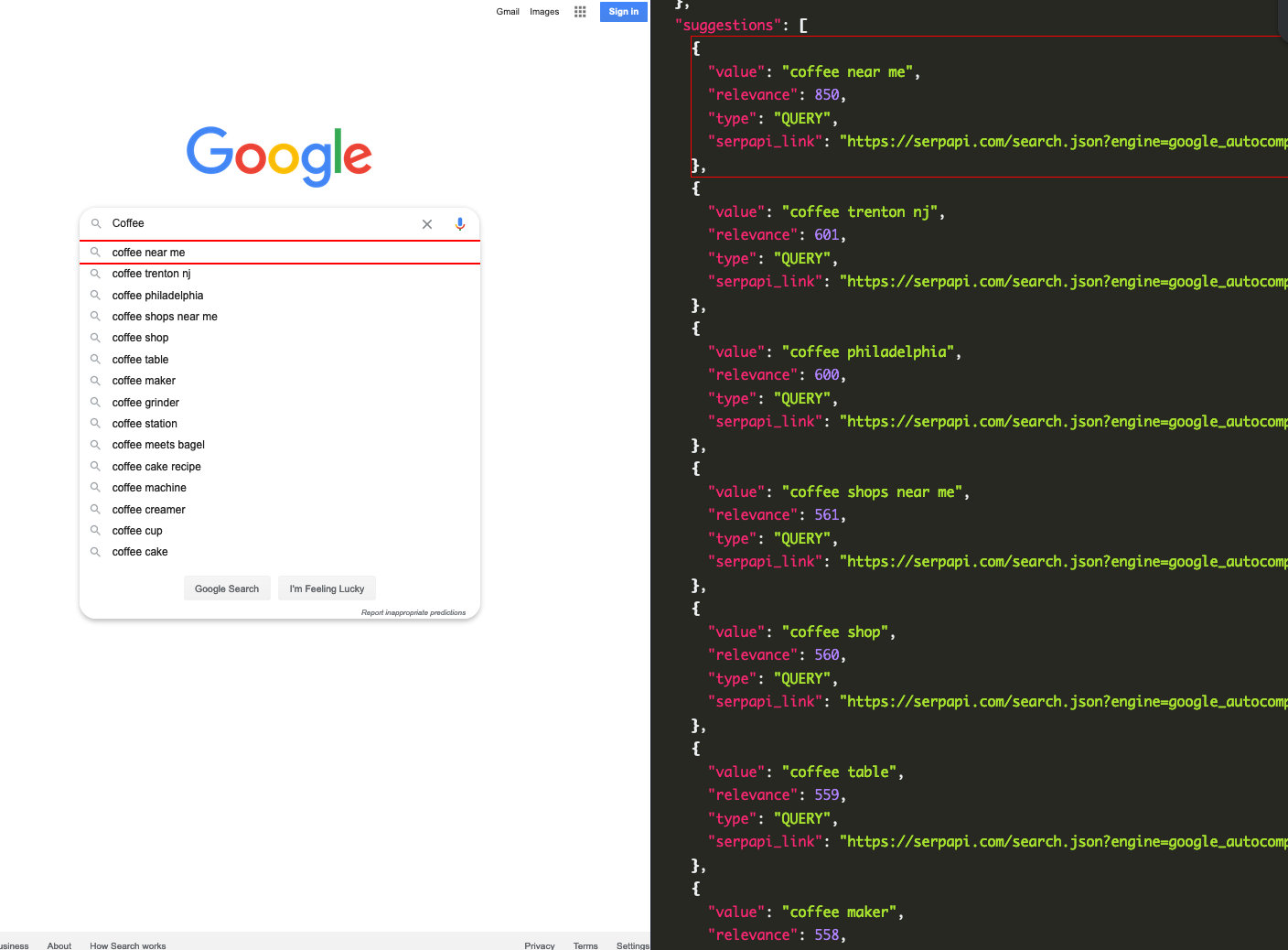The image size is (1288, 950).
Task: Open the Terms footer link
Action: (585, 945)
